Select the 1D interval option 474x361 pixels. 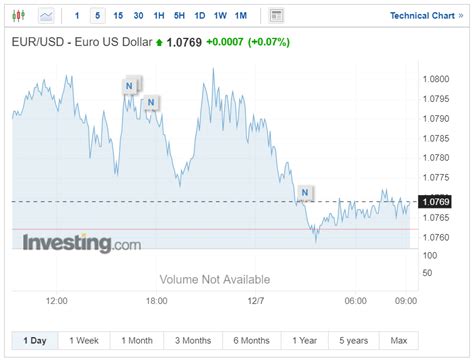(200, 16)
